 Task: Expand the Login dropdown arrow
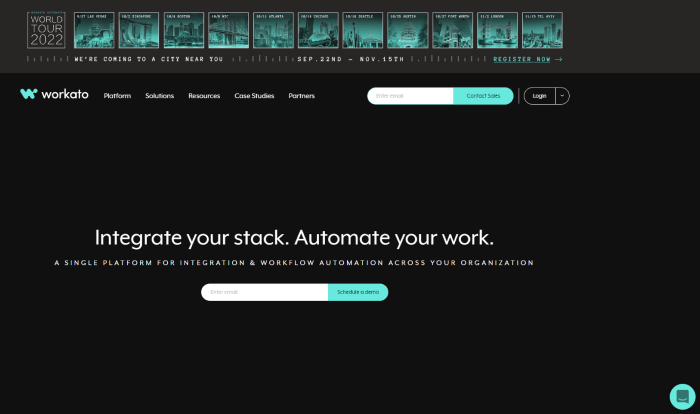[562, 96]
